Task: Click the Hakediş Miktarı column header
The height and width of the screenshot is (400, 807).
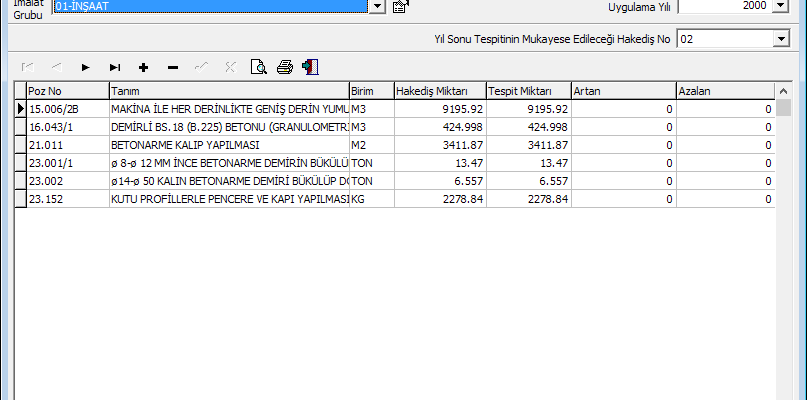Action: [439, 91]
